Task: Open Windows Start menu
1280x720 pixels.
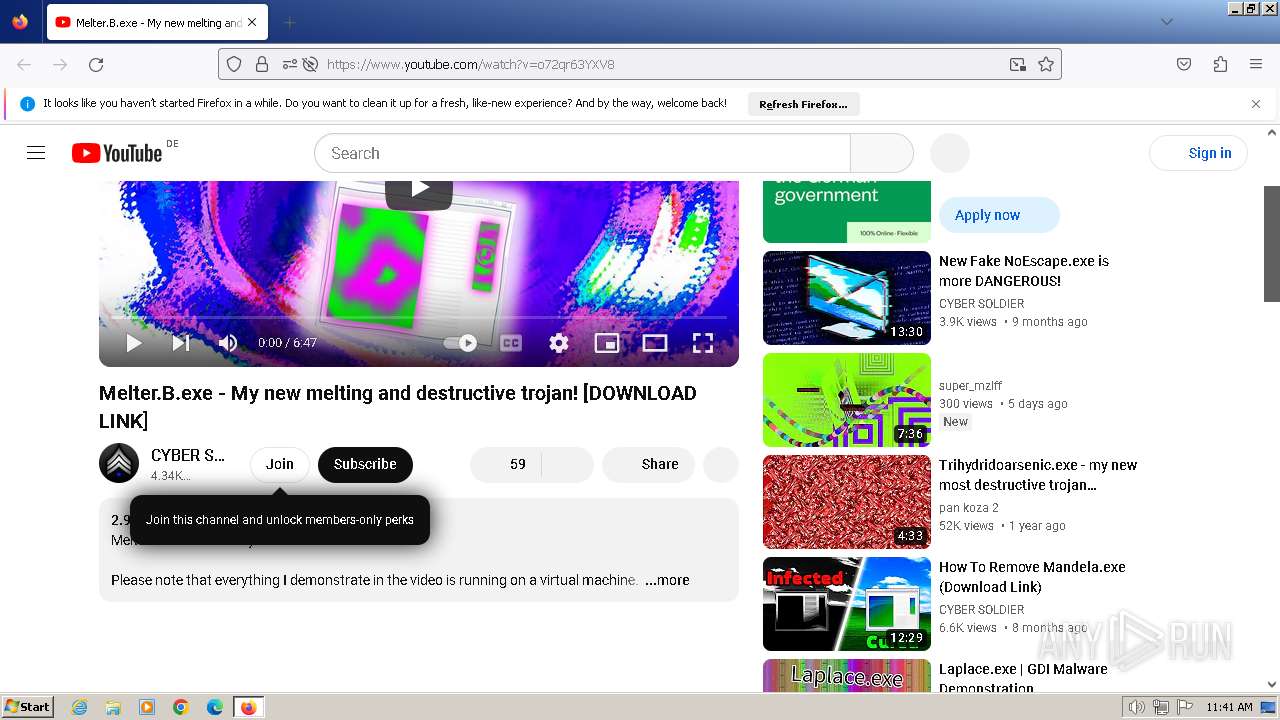Action: 27,707
